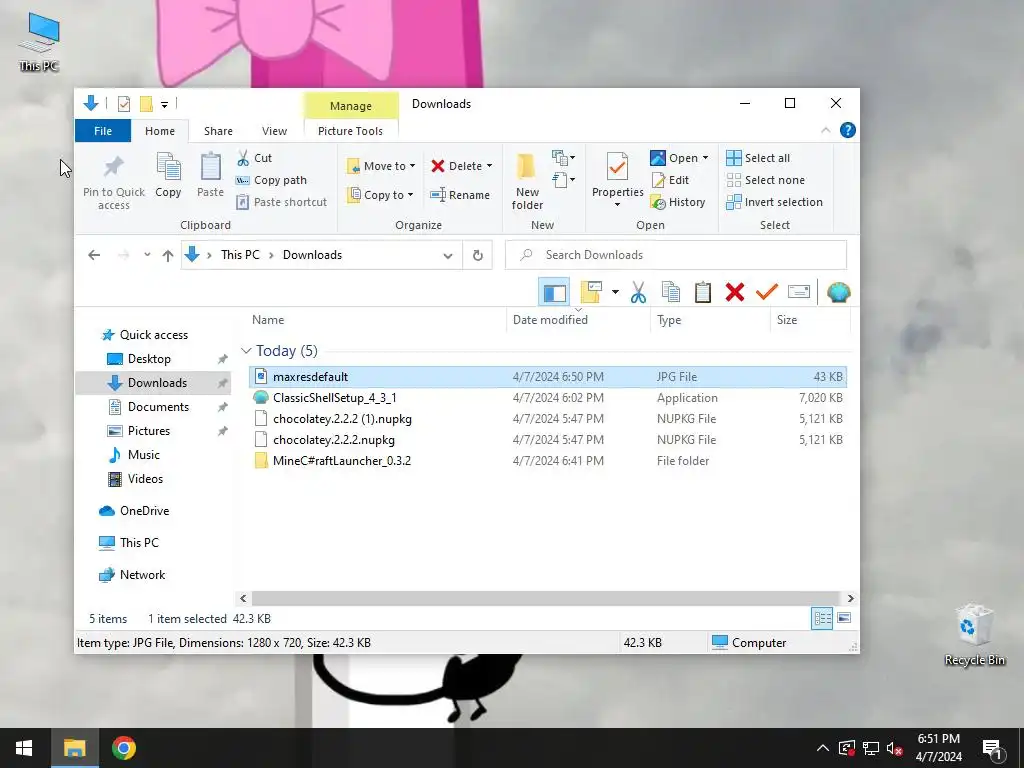
Task: Open the New item dropdown icon
Action: [x=564, y=157]
